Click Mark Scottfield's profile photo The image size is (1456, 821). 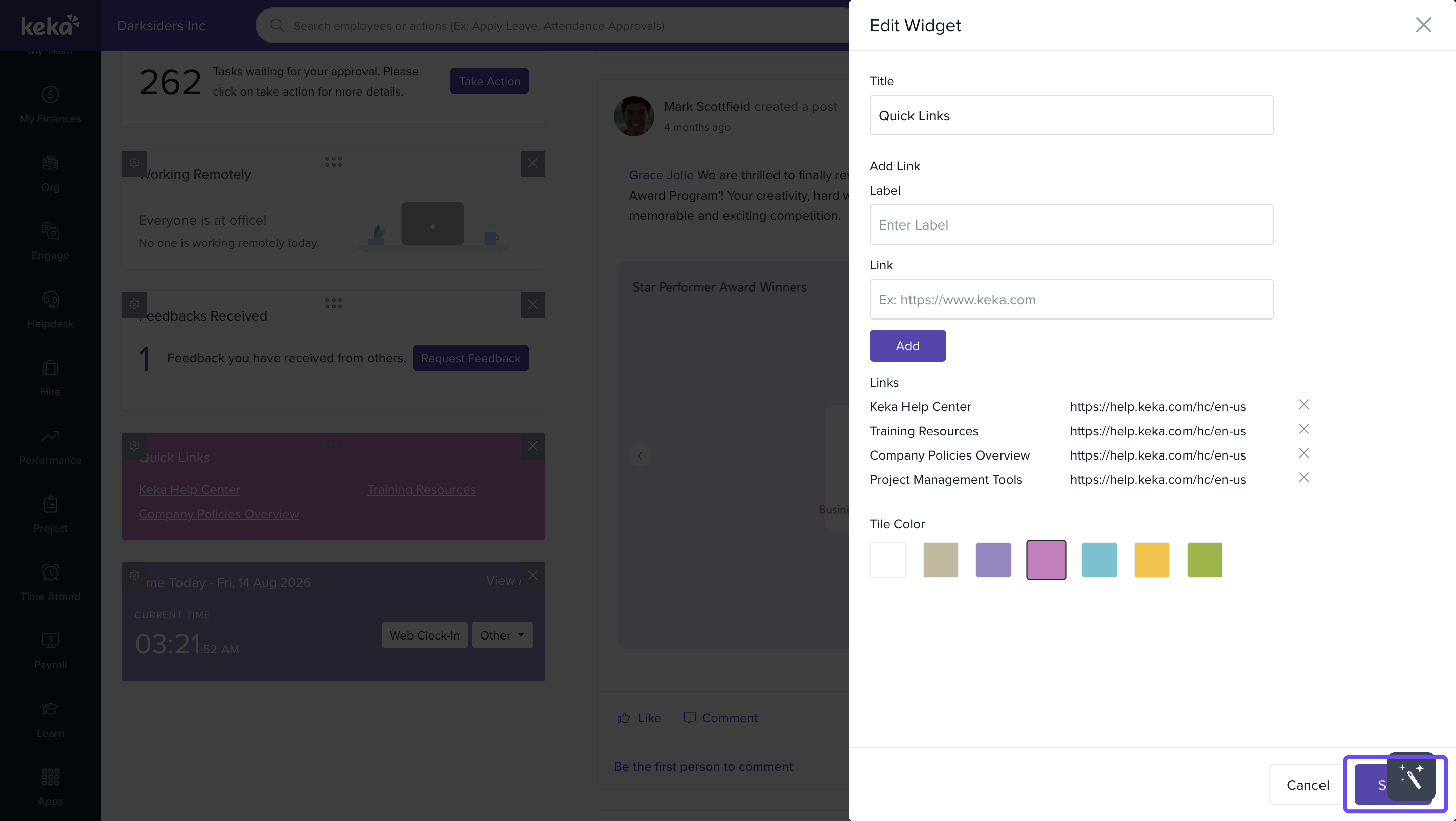click(x=633, y=116)
